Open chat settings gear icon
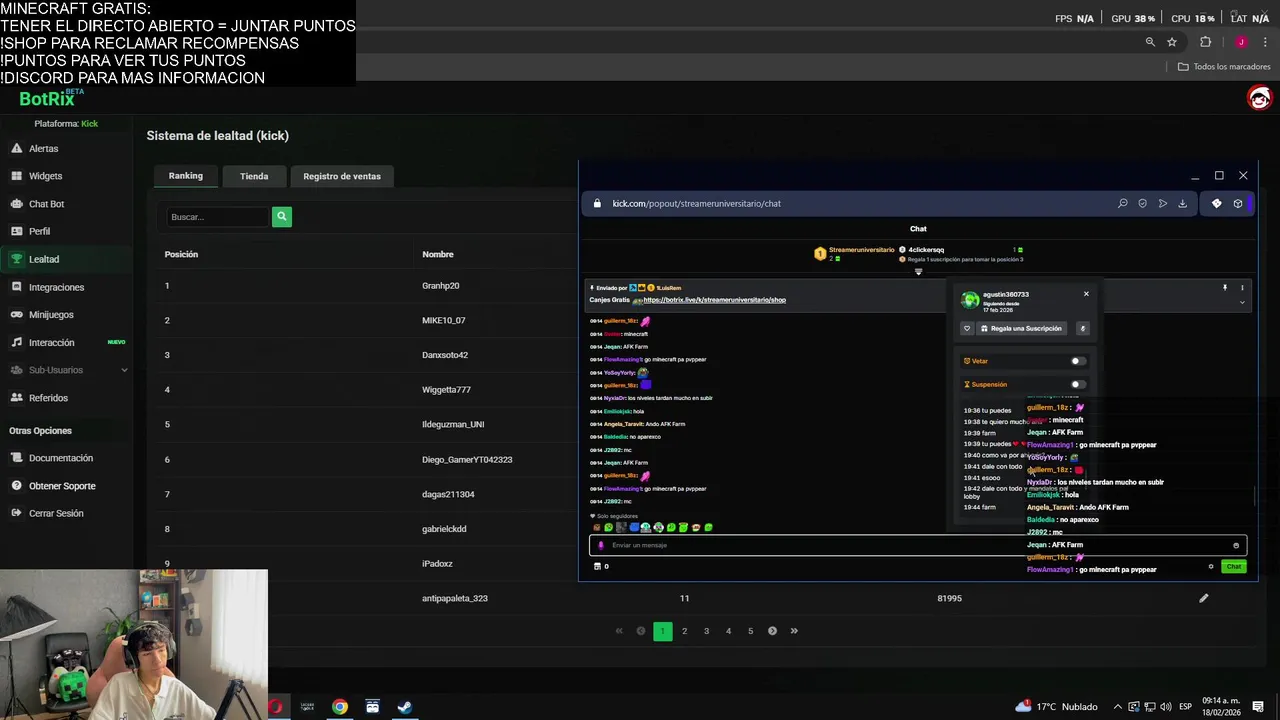This screenshot has width=1280, height=720. tap(1211, 567)
